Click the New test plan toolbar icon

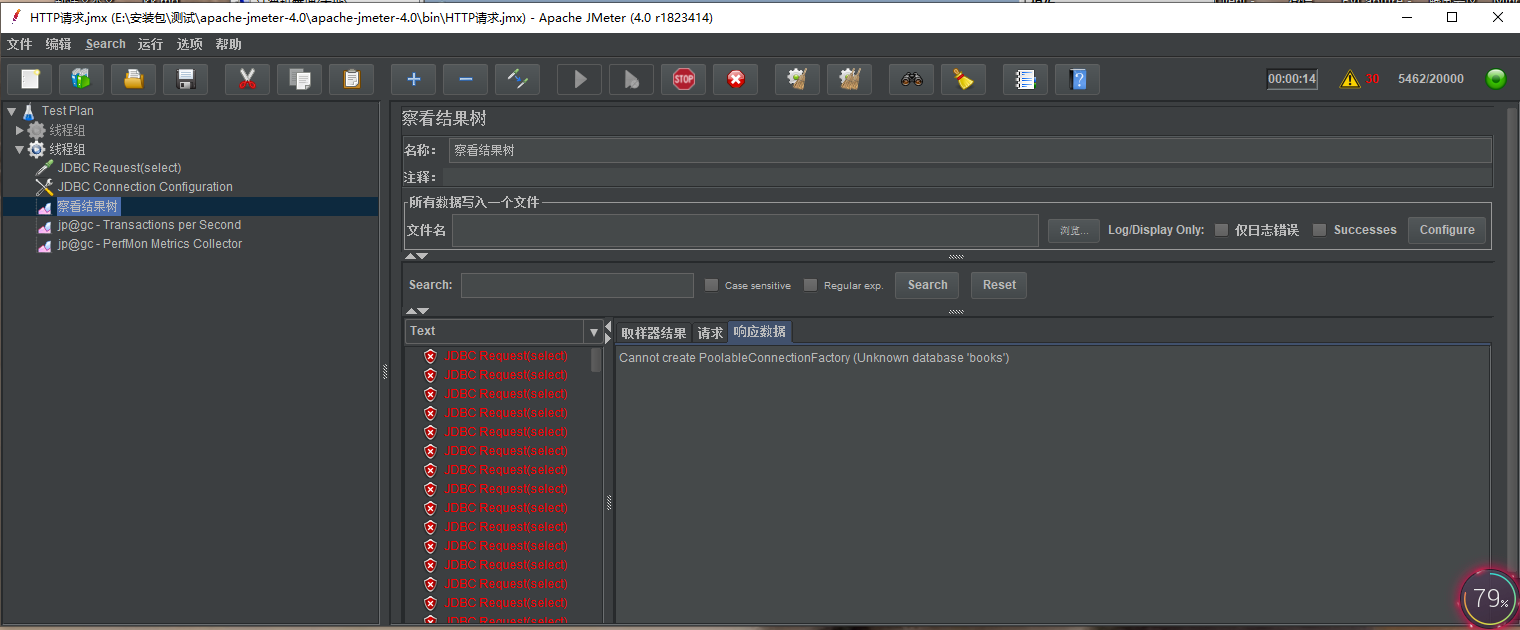click(30, 79)
